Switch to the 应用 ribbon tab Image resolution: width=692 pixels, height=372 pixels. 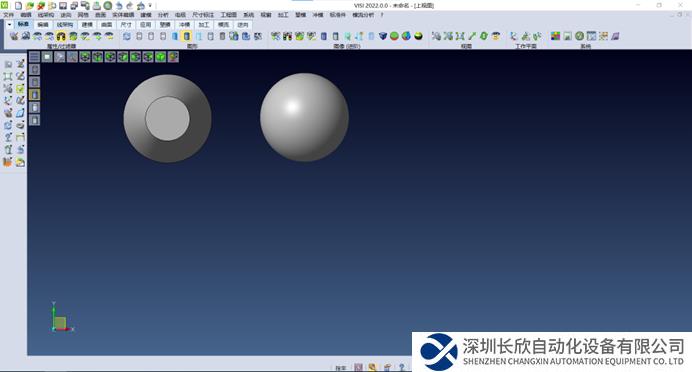pyautogui.click(x=145, y=25)
